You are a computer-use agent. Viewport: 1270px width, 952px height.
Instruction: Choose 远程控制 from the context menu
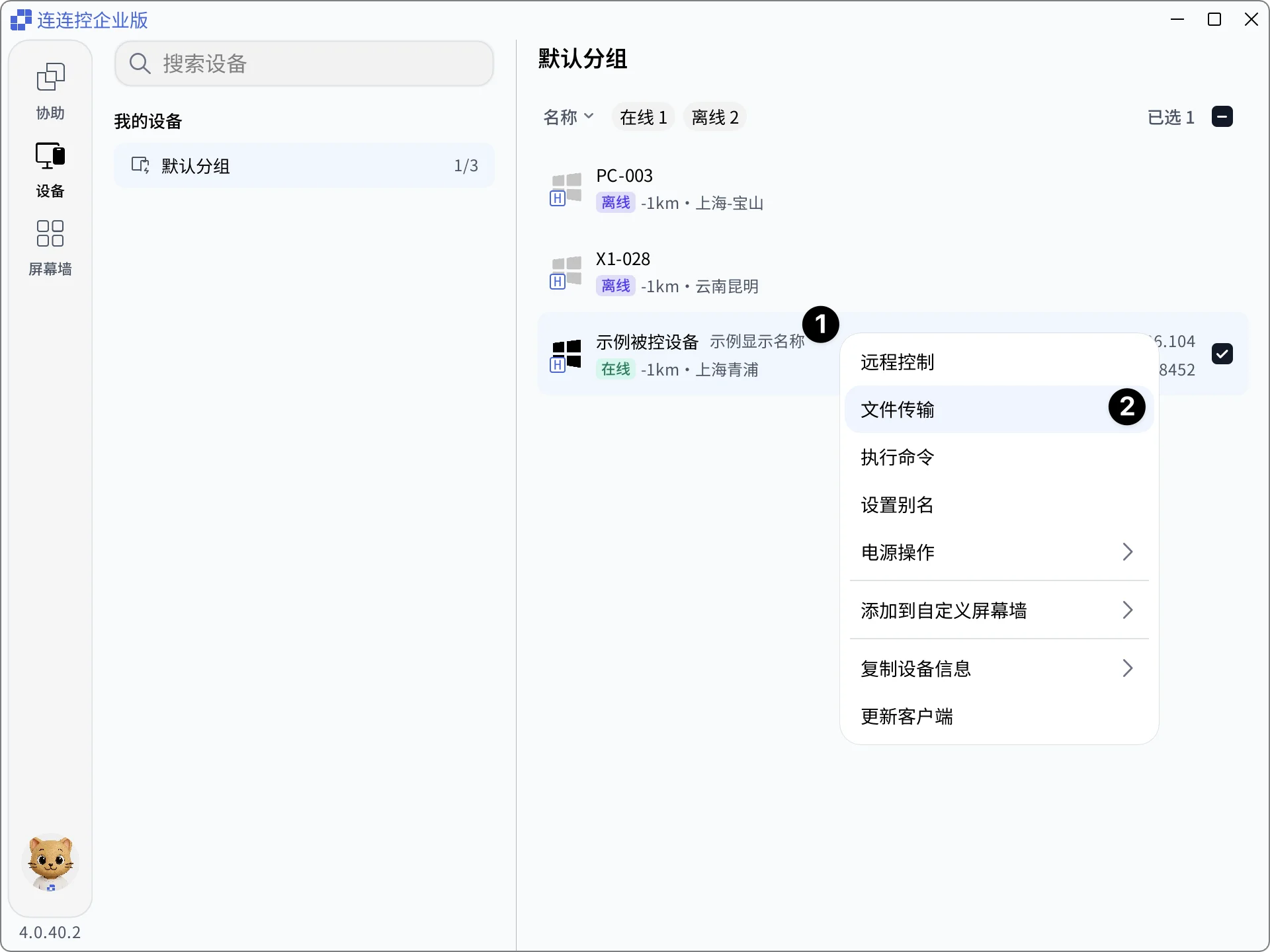[999, 362]
